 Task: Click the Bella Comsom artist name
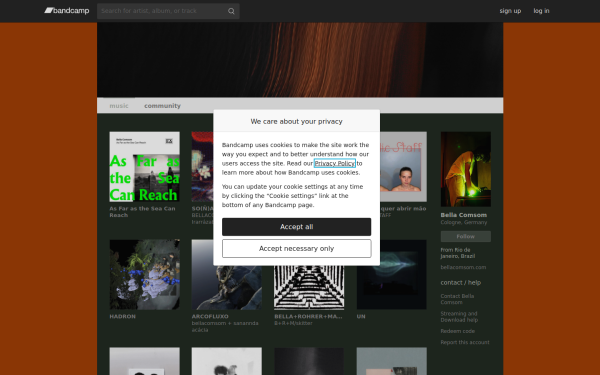[464, 215]
